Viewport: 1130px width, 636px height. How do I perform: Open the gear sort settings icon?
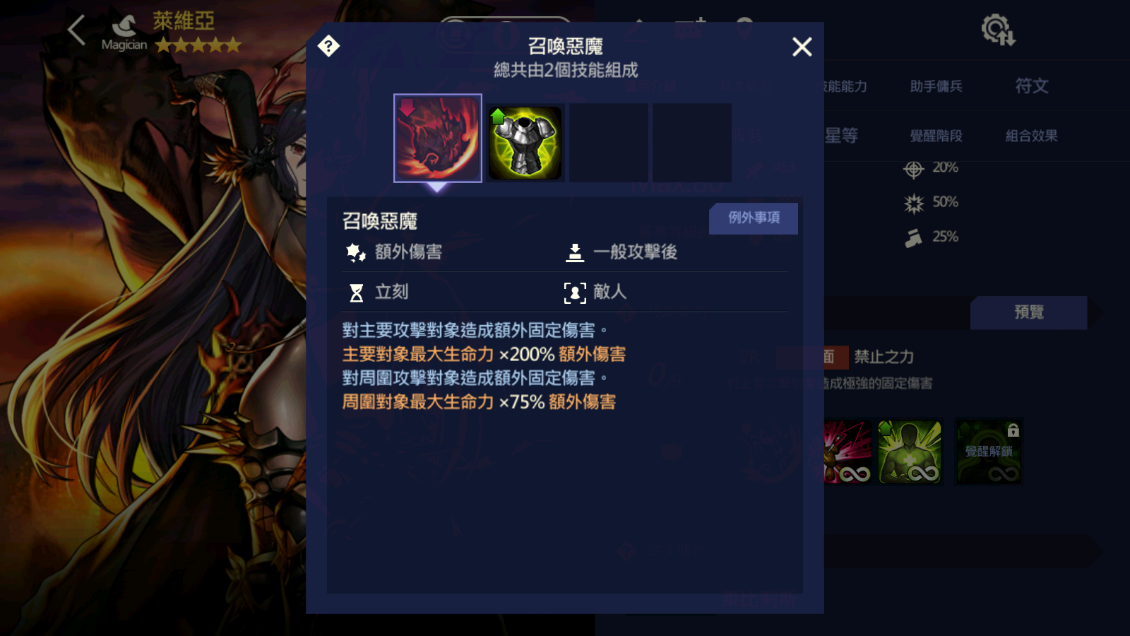point(998,30)
